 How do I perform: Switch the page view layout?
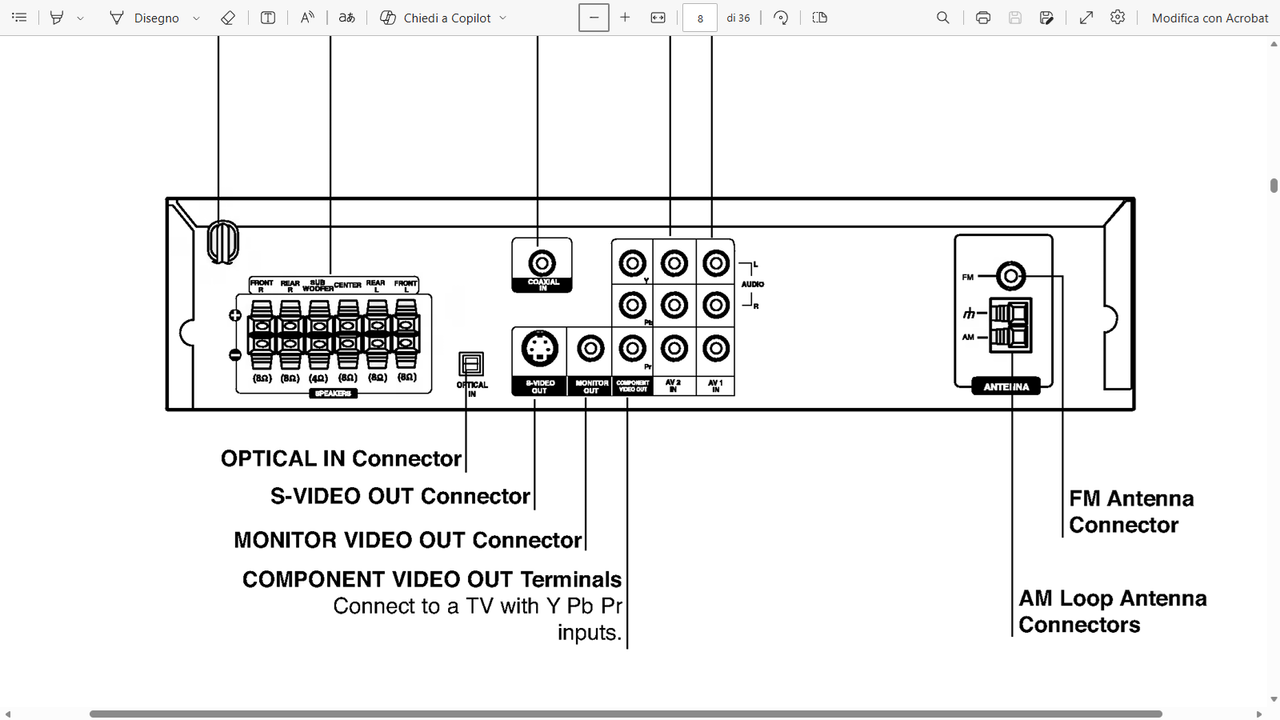coord(820,18)
